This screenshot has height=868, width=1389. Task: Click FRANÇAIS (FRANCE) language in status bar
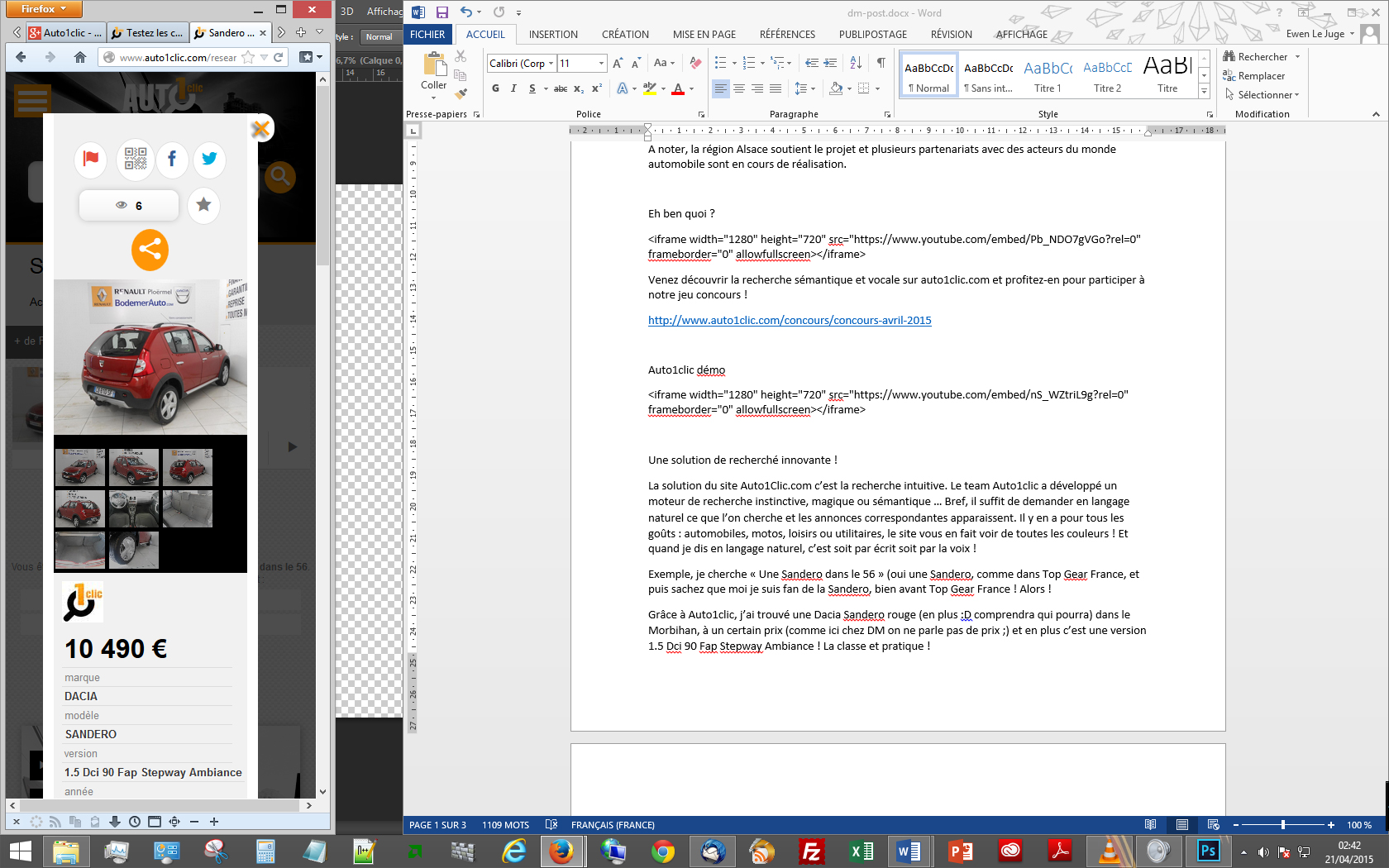(x=613, y=825)
